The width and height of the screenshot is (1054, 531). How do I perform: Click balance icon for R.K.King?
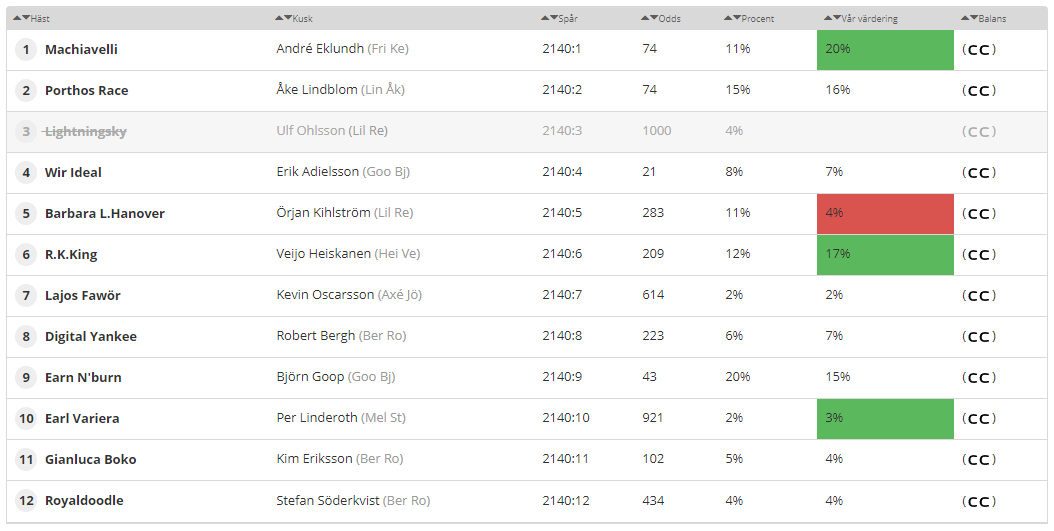pyautogui.click(x=979, y=255)
